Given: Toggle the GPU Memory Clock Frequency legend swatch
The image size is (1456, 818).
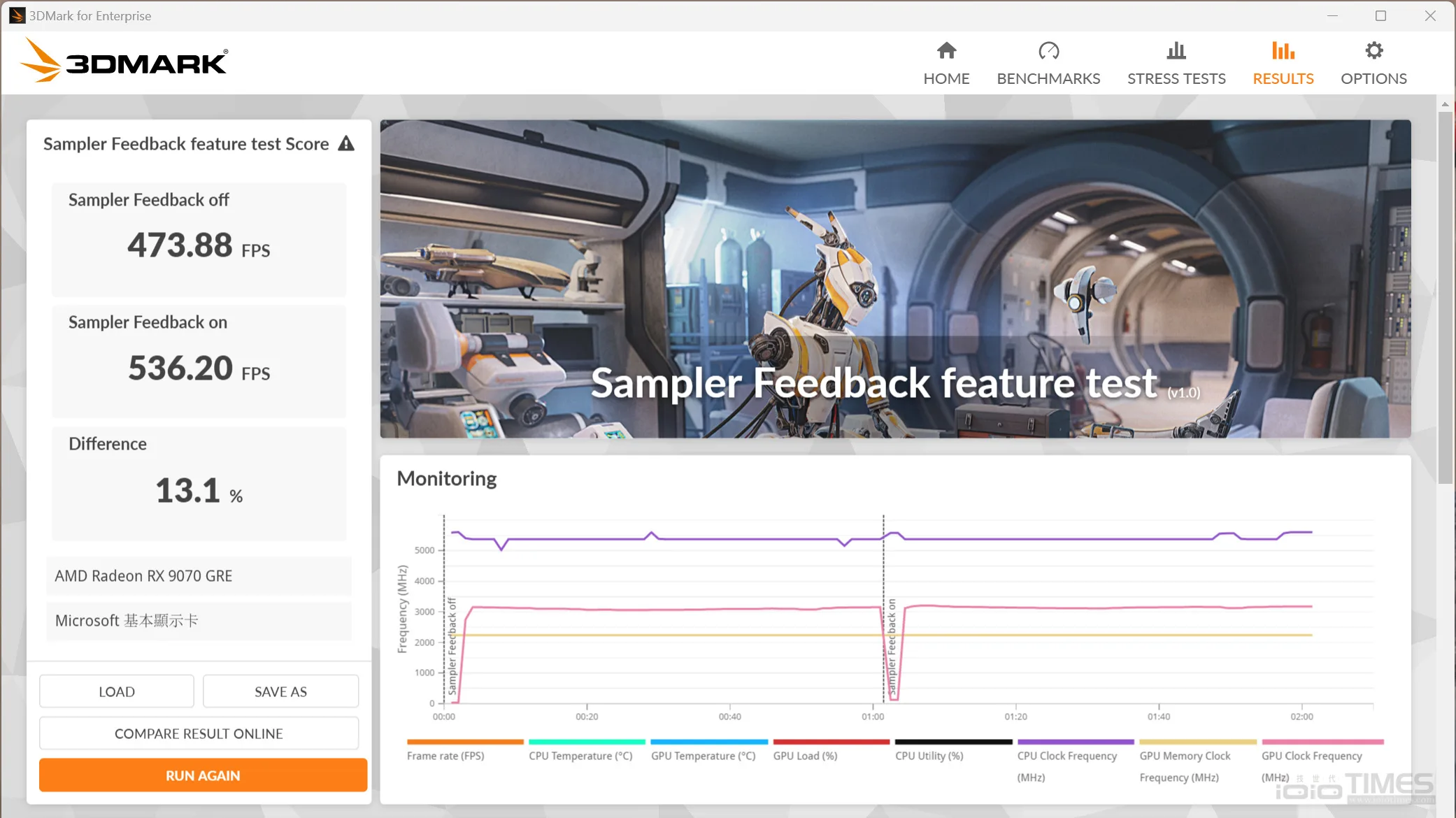Looking at the screenshot, I should tap(1198, 742).
